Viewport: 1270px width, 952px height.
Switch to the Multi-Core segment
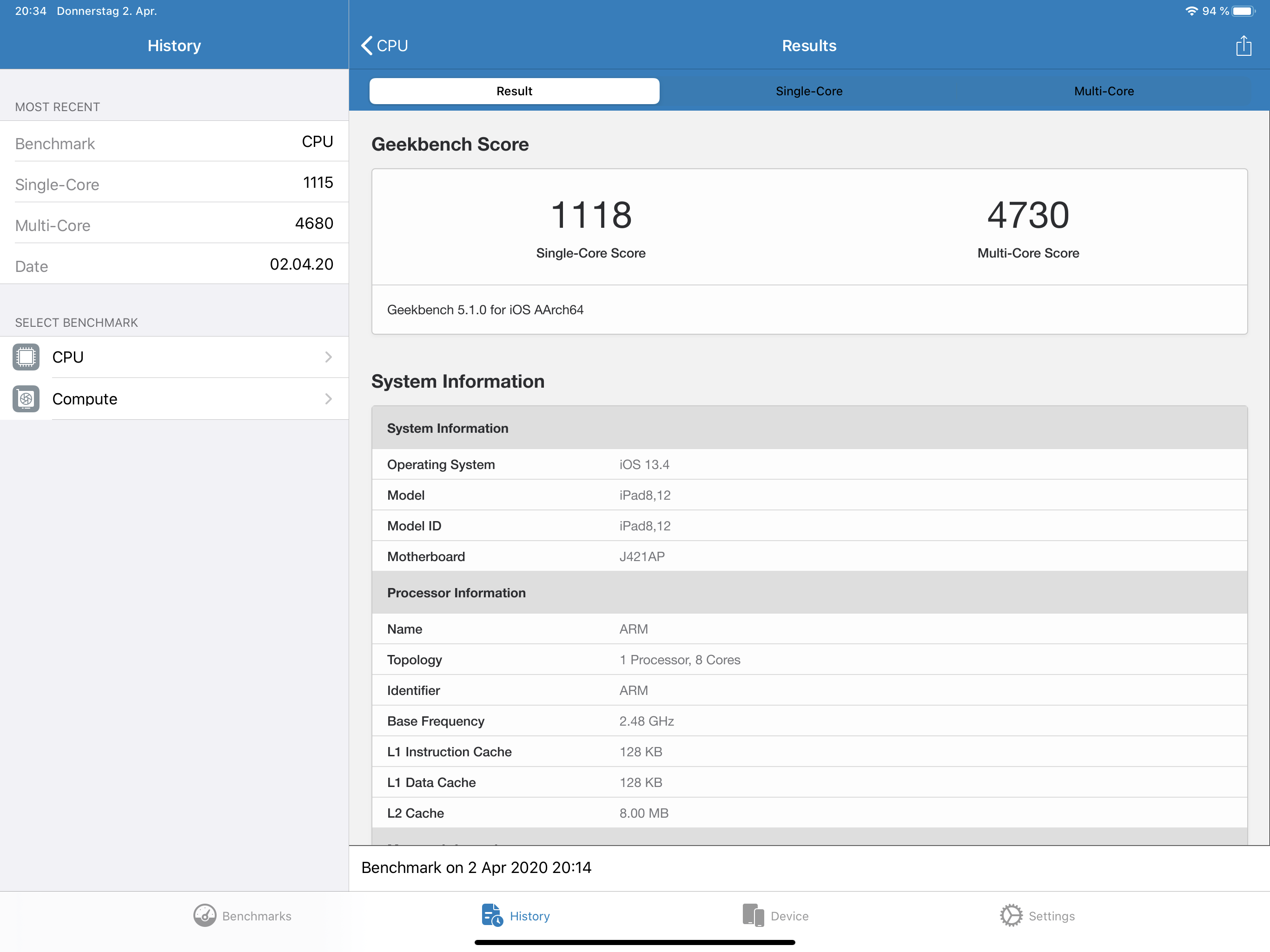[1104, 91]
